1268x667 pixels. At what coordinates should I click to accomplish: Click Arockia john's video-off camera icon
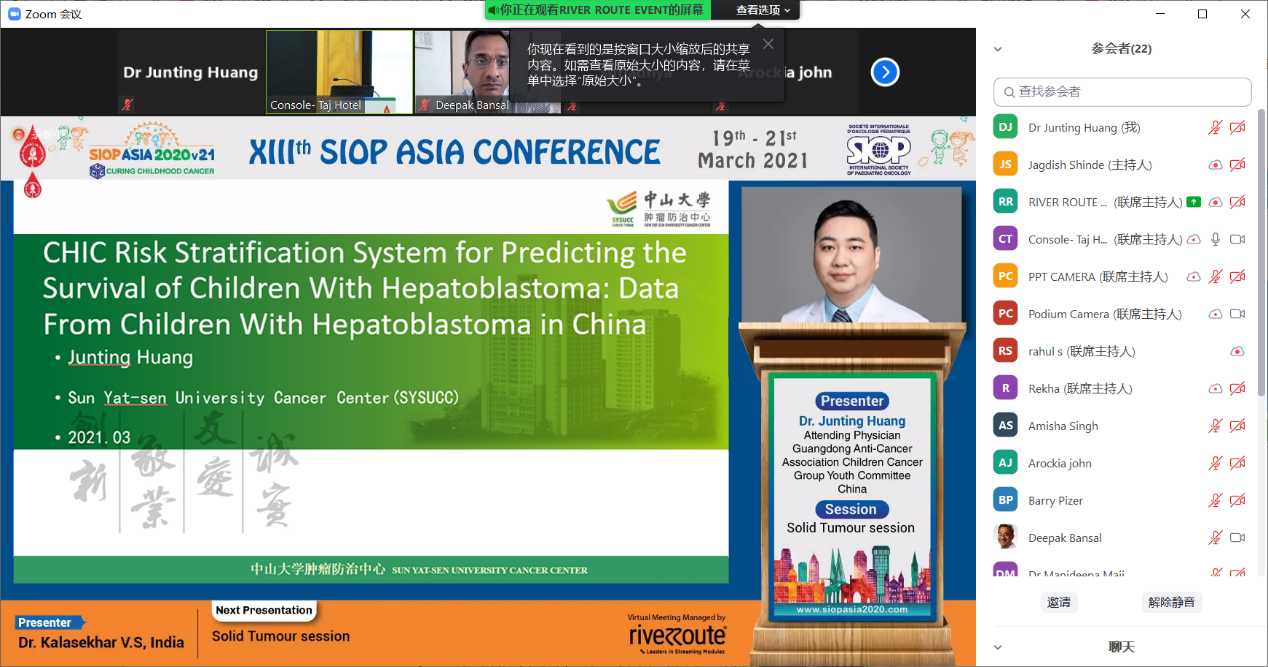point(1237,463)
